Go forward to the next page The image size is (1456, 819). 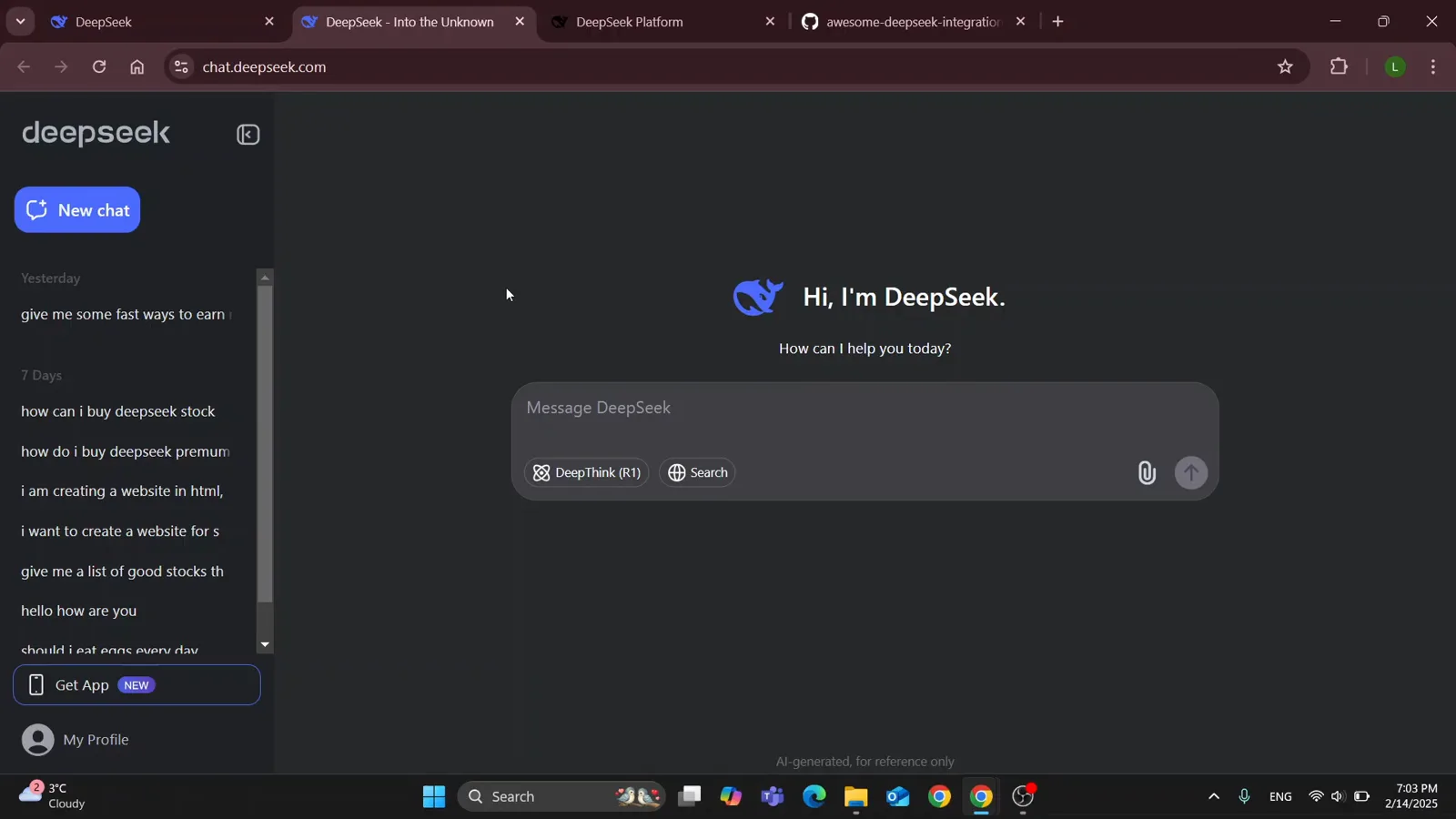[61, 66]
